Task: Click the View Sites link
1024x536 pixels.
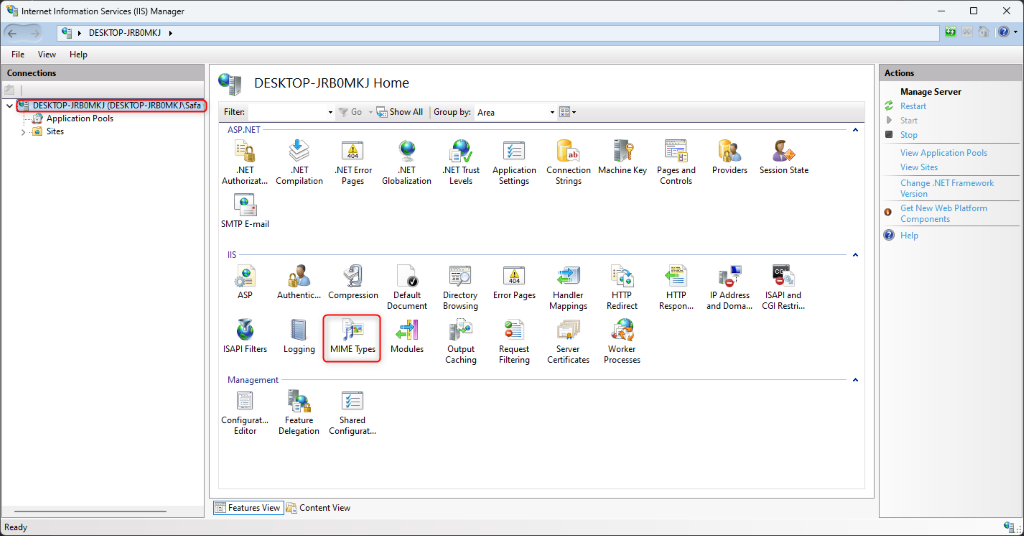Action: tap(919, 167)
